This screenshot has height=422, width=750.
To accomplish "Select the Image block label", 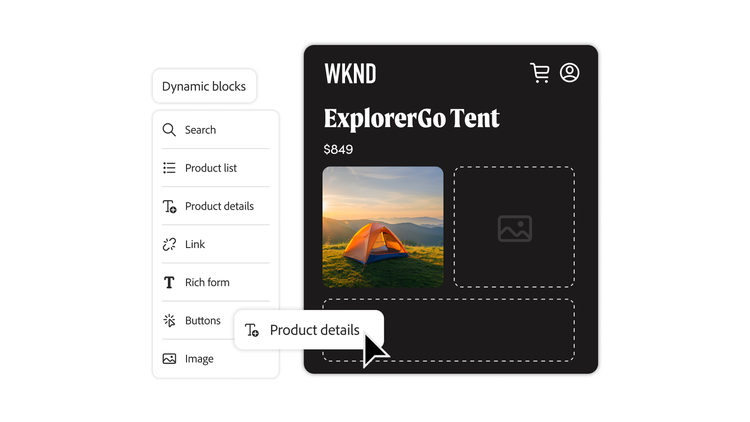I will (199, 359).
